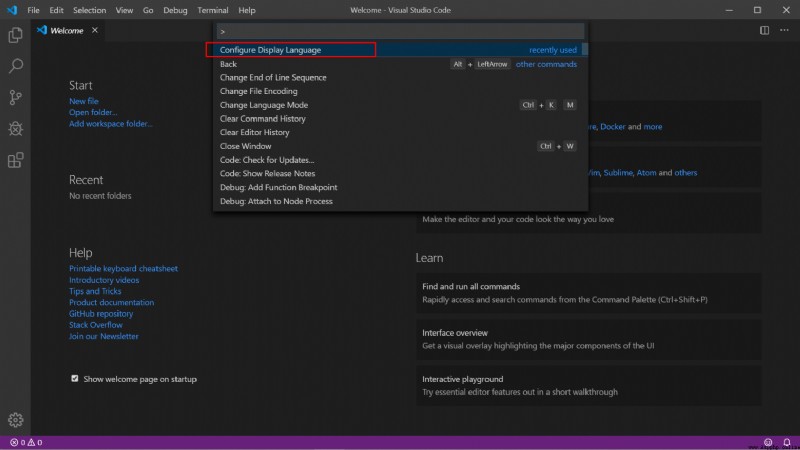The image size is (800, 450).
Task: Click the Open folder link
Action: click(x=93, y=112)
